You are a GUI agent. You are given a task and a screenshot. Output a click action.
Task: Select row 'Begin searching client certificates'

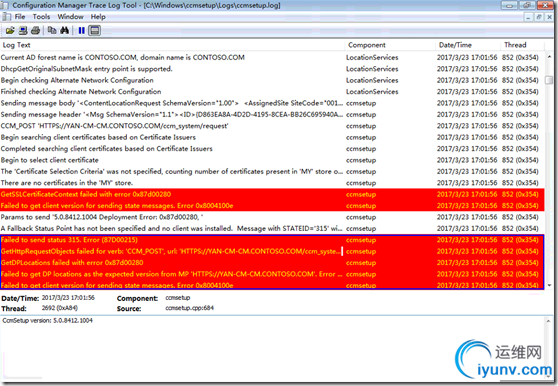coord(272,137)
